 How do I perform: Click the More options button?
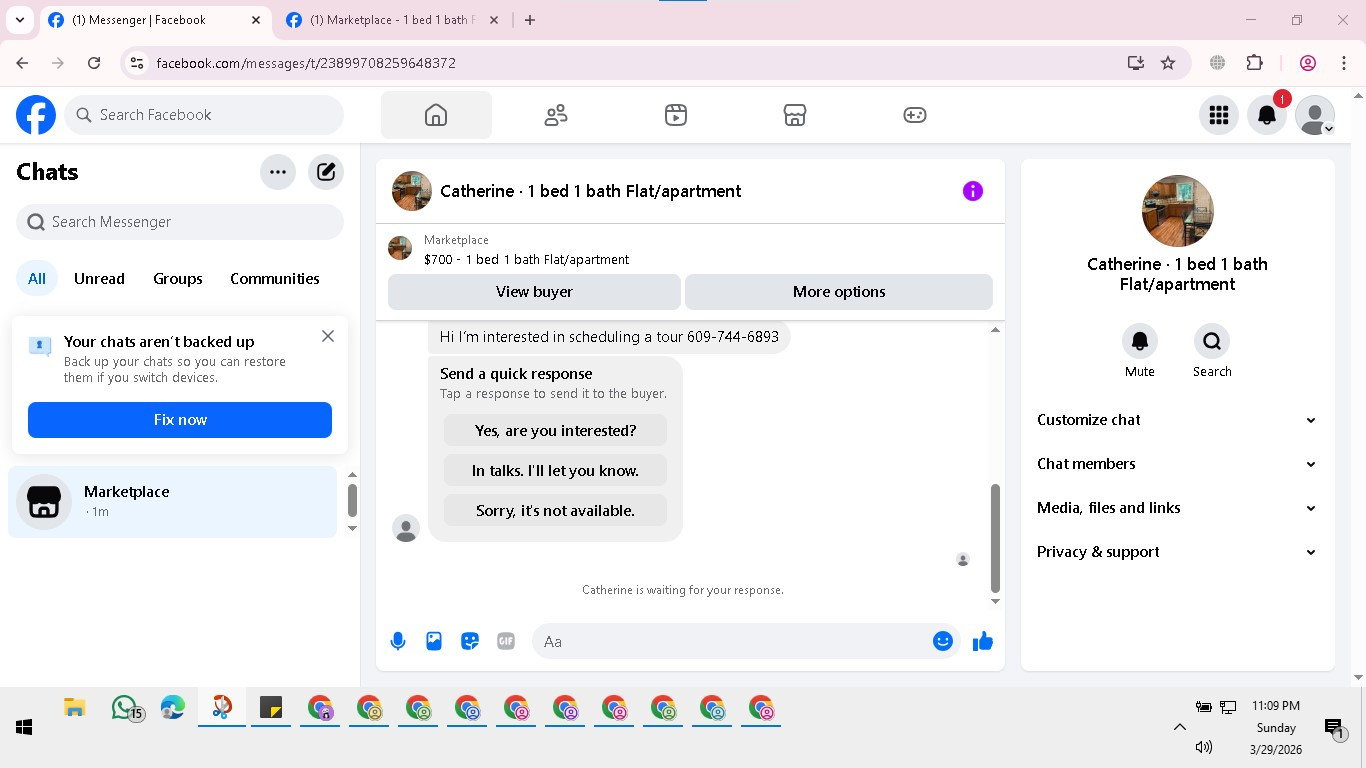click(839, 292)
